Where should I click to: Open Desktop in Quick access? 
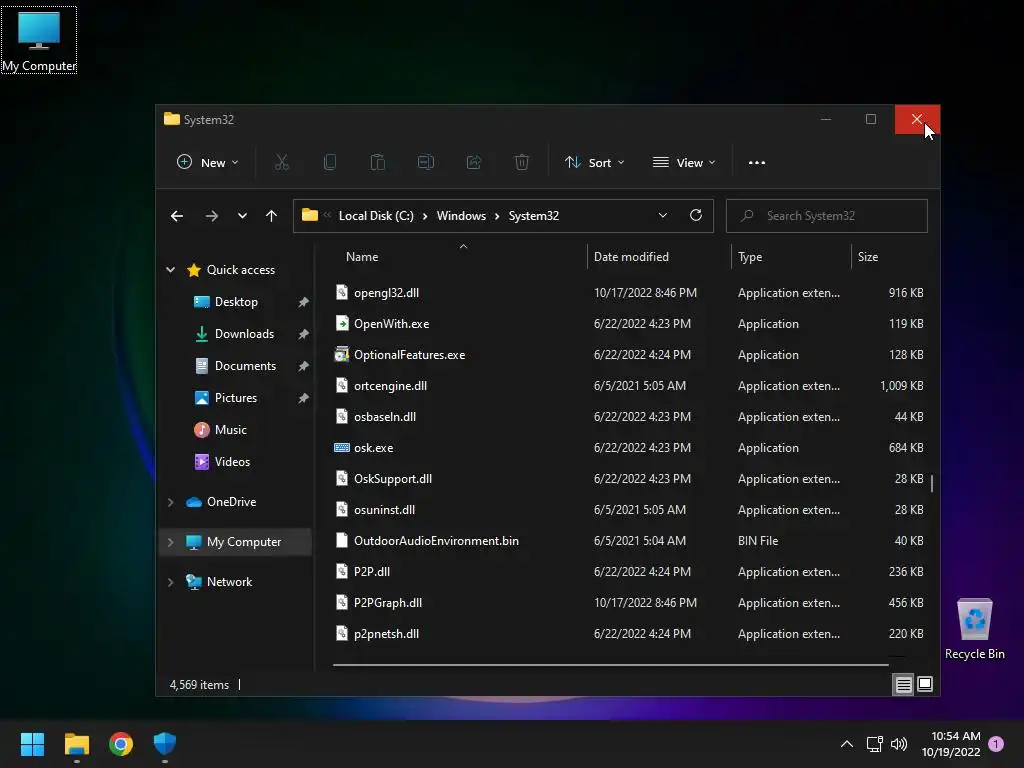click(236, 302)
